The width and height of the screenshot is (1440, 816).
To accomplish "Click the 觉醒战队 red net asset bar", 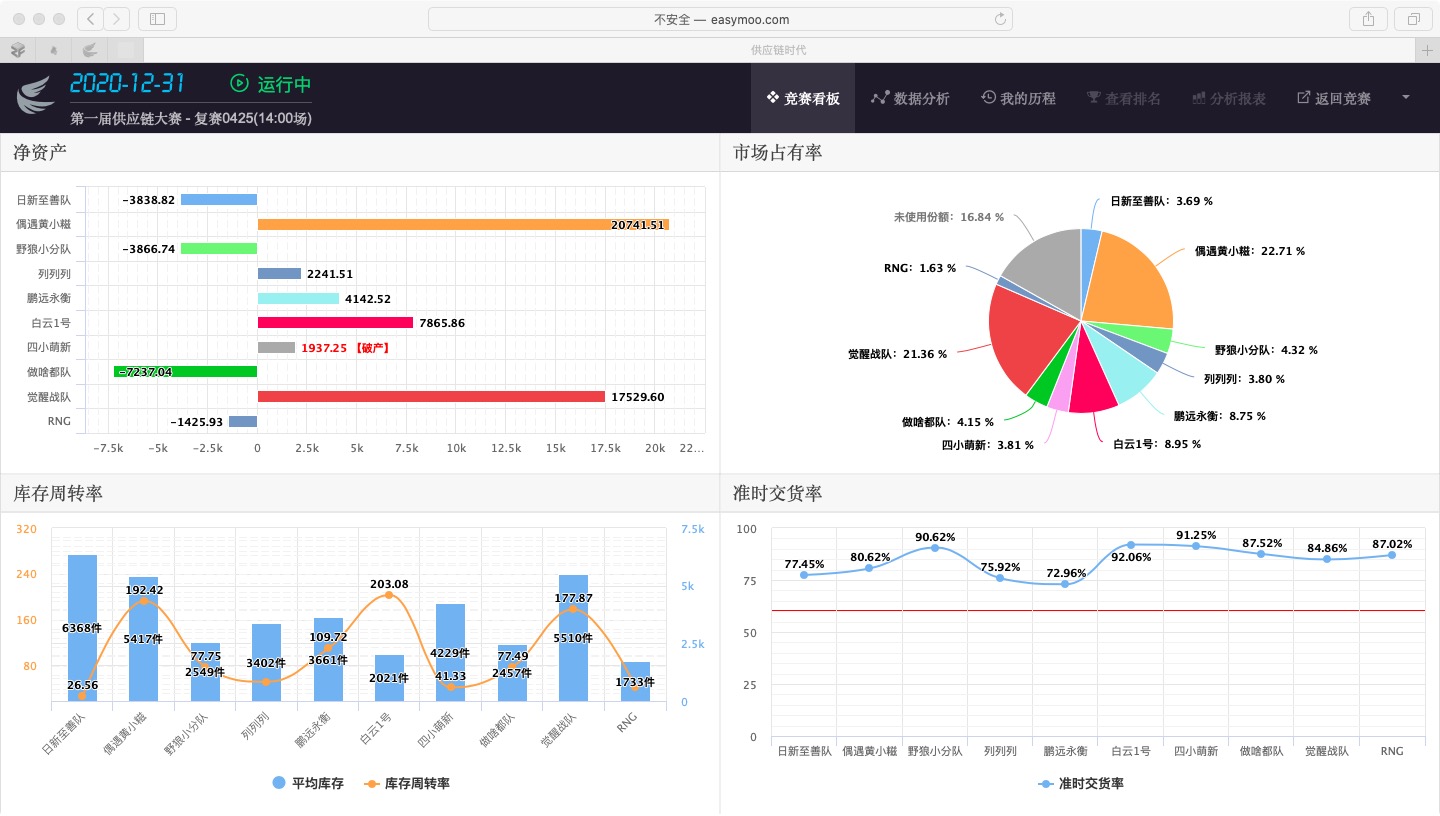I will click(431, 397).
